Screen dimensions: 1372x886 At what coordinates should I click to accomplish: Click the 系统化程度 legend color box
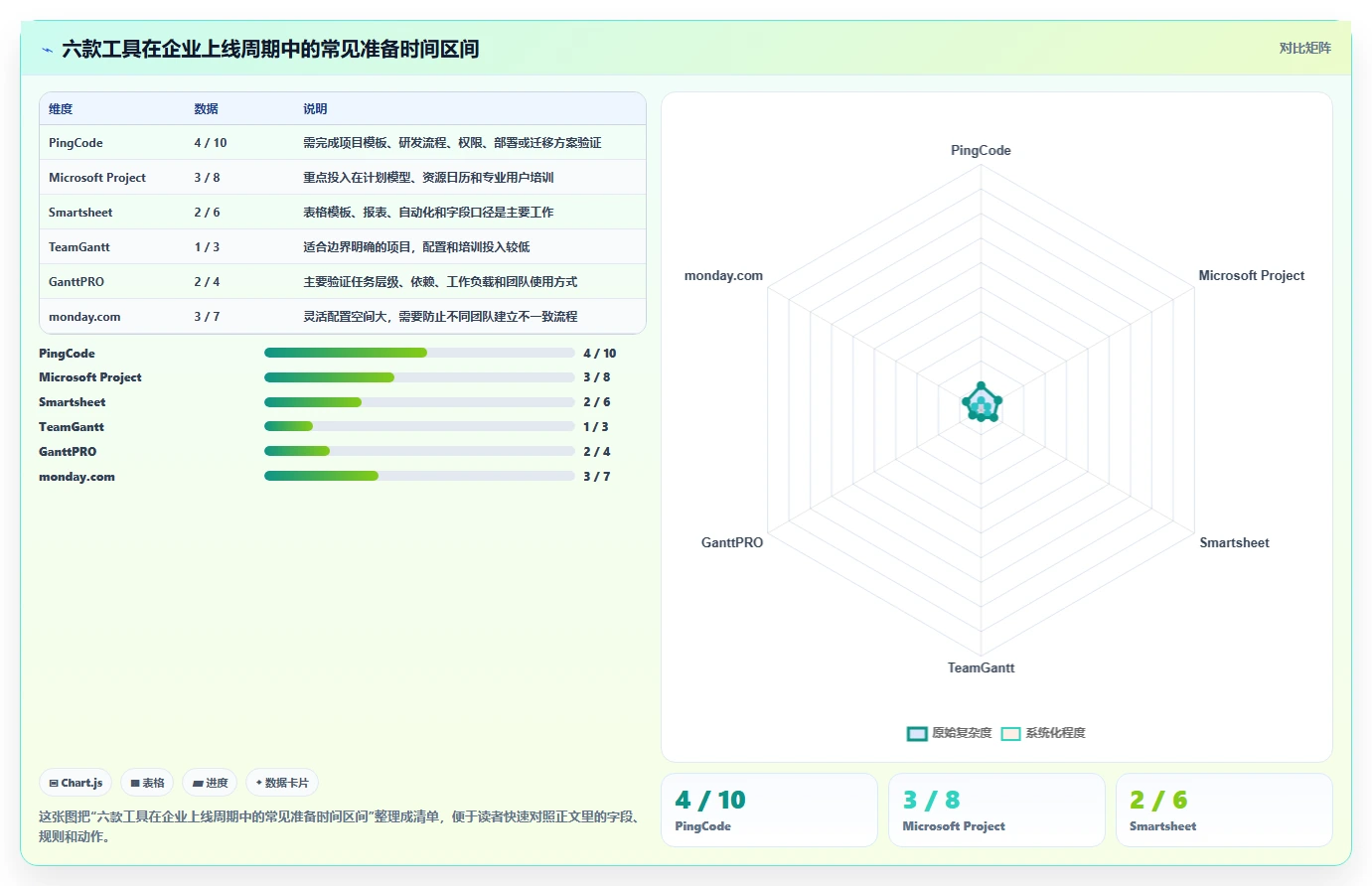[x=1010, y=734]
